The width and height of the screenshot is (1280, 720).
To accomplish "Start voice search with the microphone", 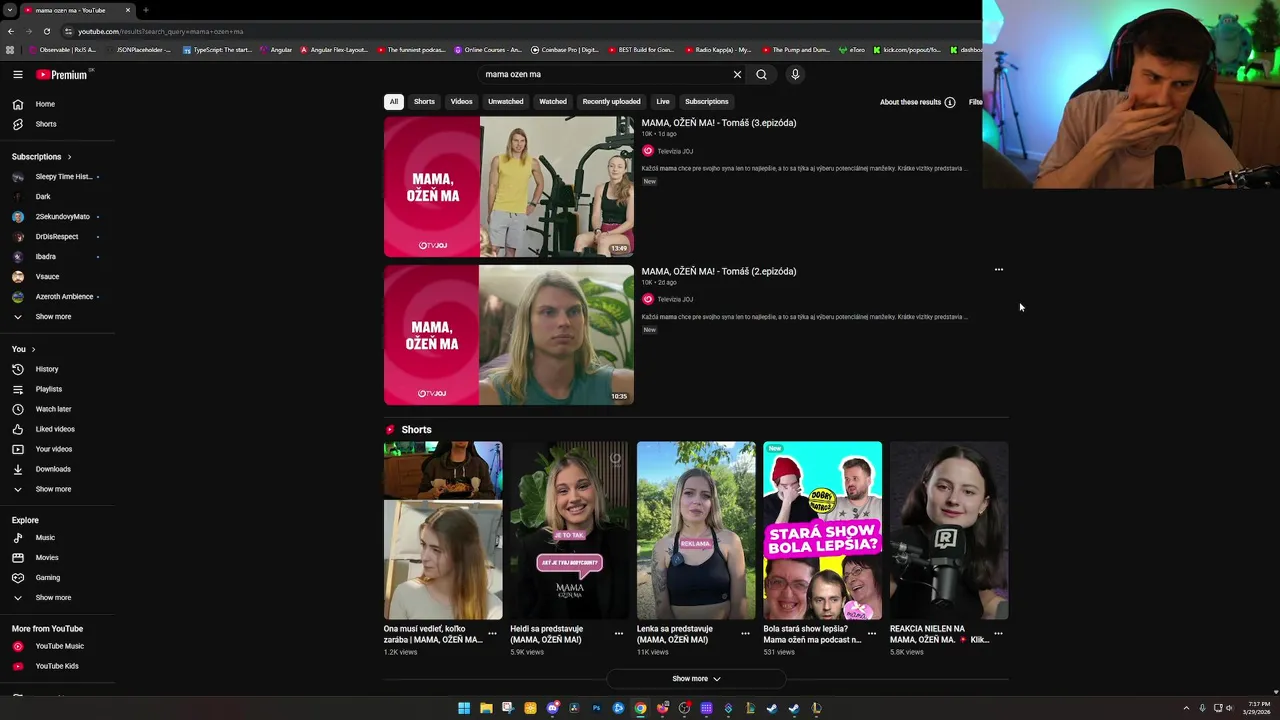I will tap(795, 74).
